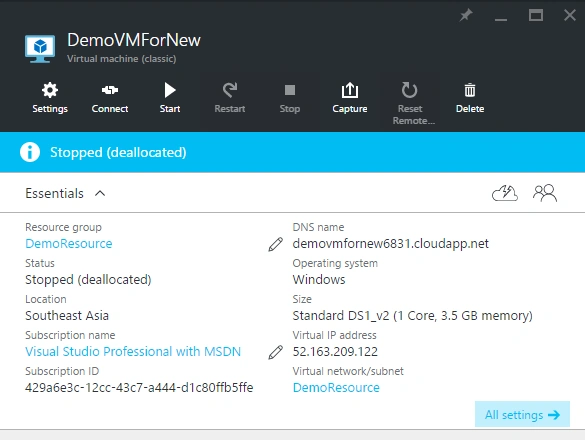Click the Stopped (deallocated) status banner
This screenshot has width=585, height=440.
pyautogui.click(x=292, y=152)
